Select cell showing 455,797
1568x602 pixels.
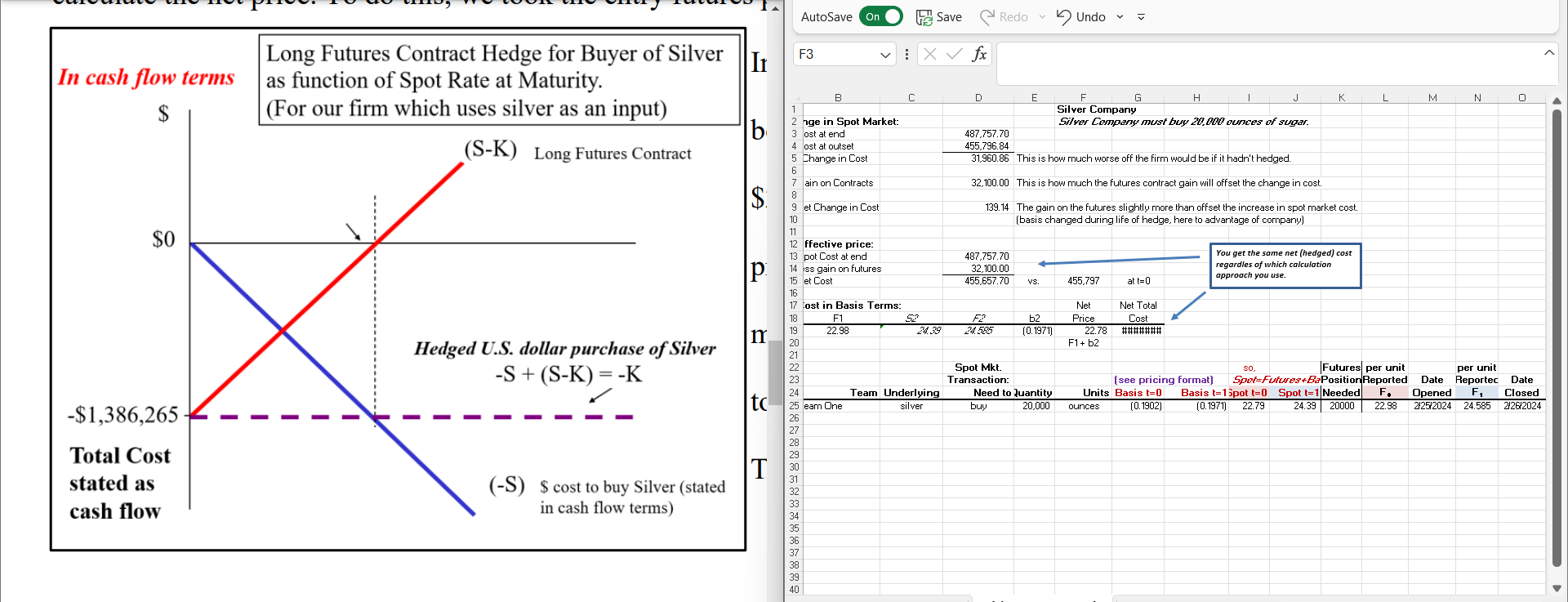pyautogui.click(x=1083, y=281)
